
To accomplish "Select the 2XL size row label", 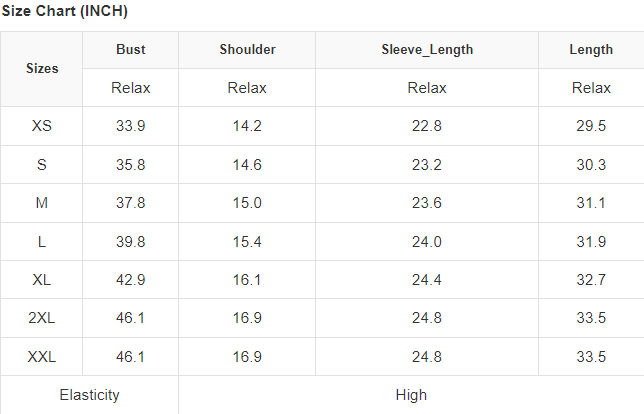I will click(42, 318).
